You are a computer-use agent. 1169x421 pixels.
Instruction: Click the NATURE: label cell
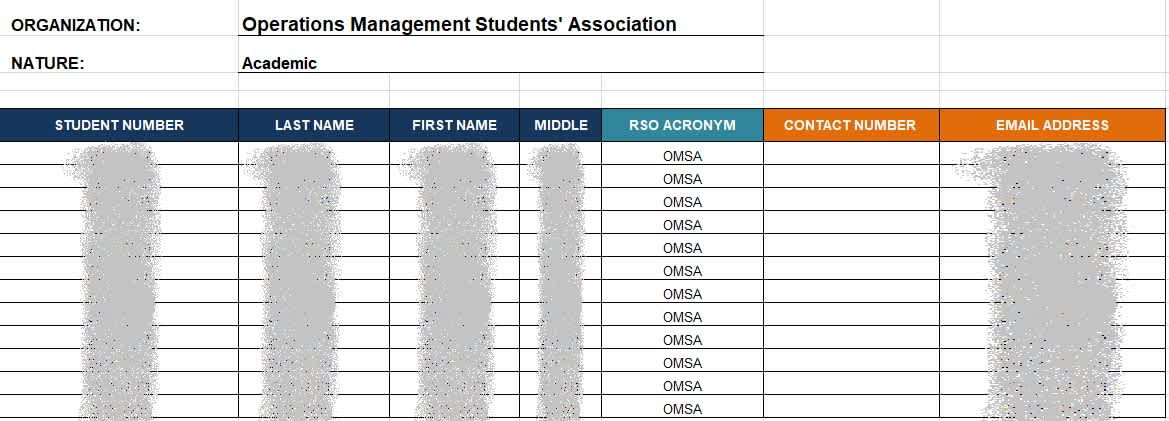pos(119,63)
